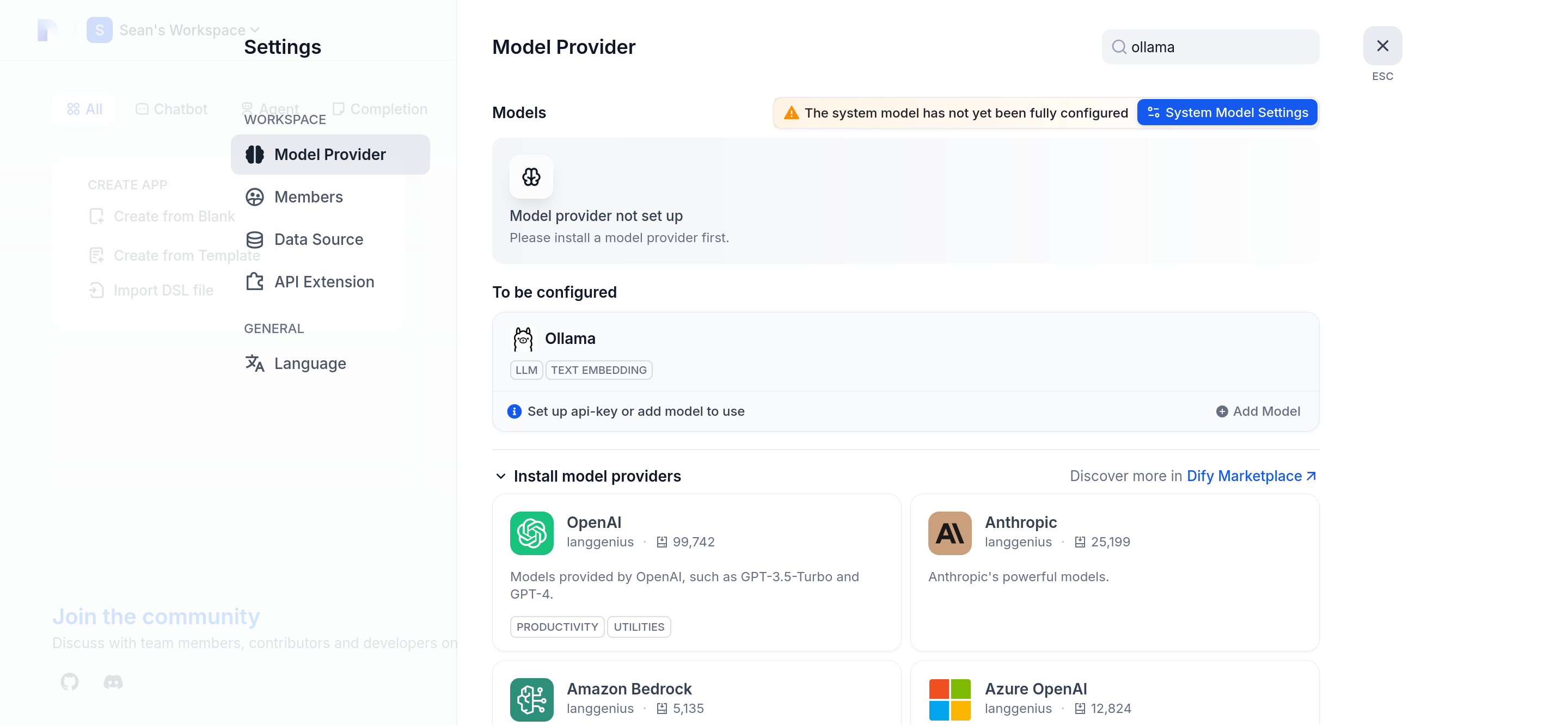
Task: Collapse the Install model providers section
Action: click(500, 476)
